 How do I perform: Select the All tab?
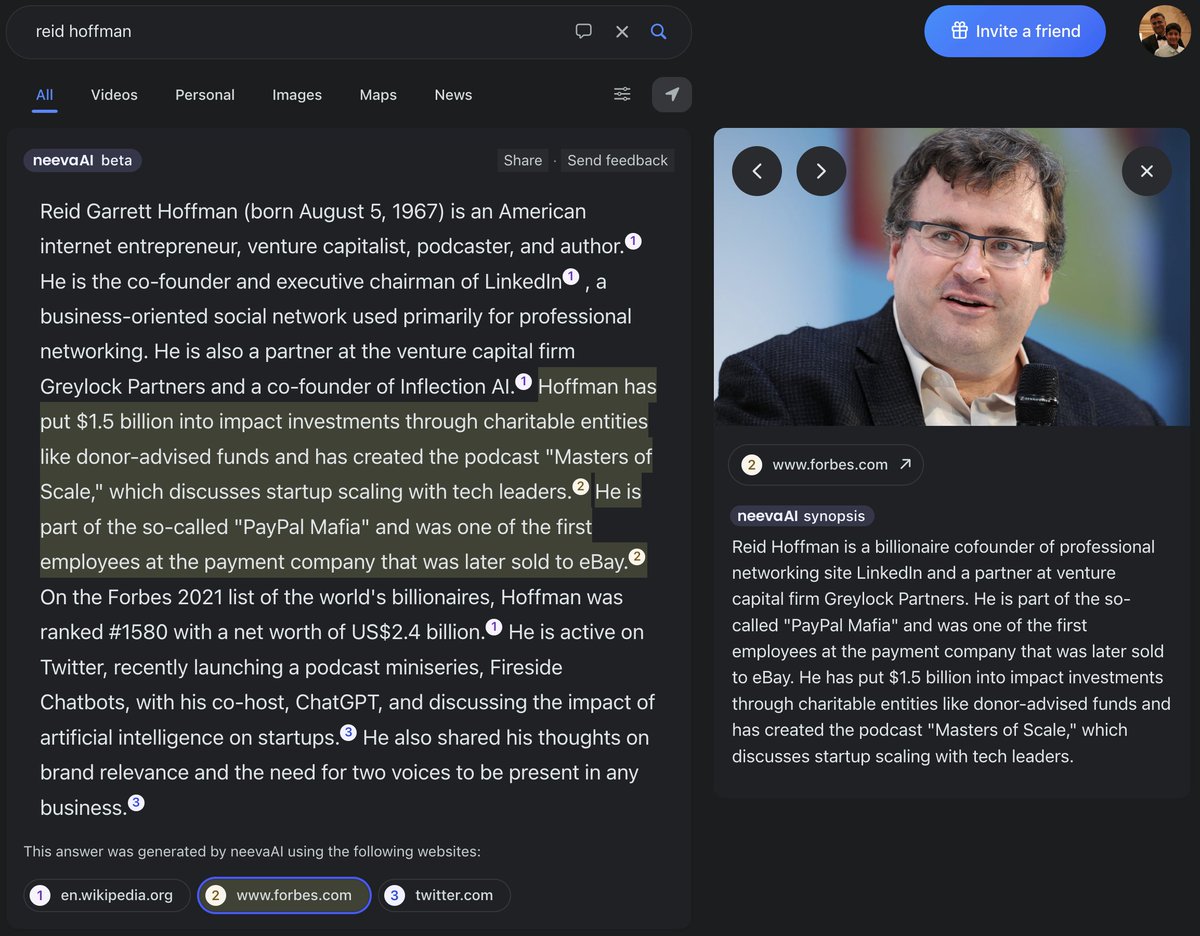click(x=44, y=95)
